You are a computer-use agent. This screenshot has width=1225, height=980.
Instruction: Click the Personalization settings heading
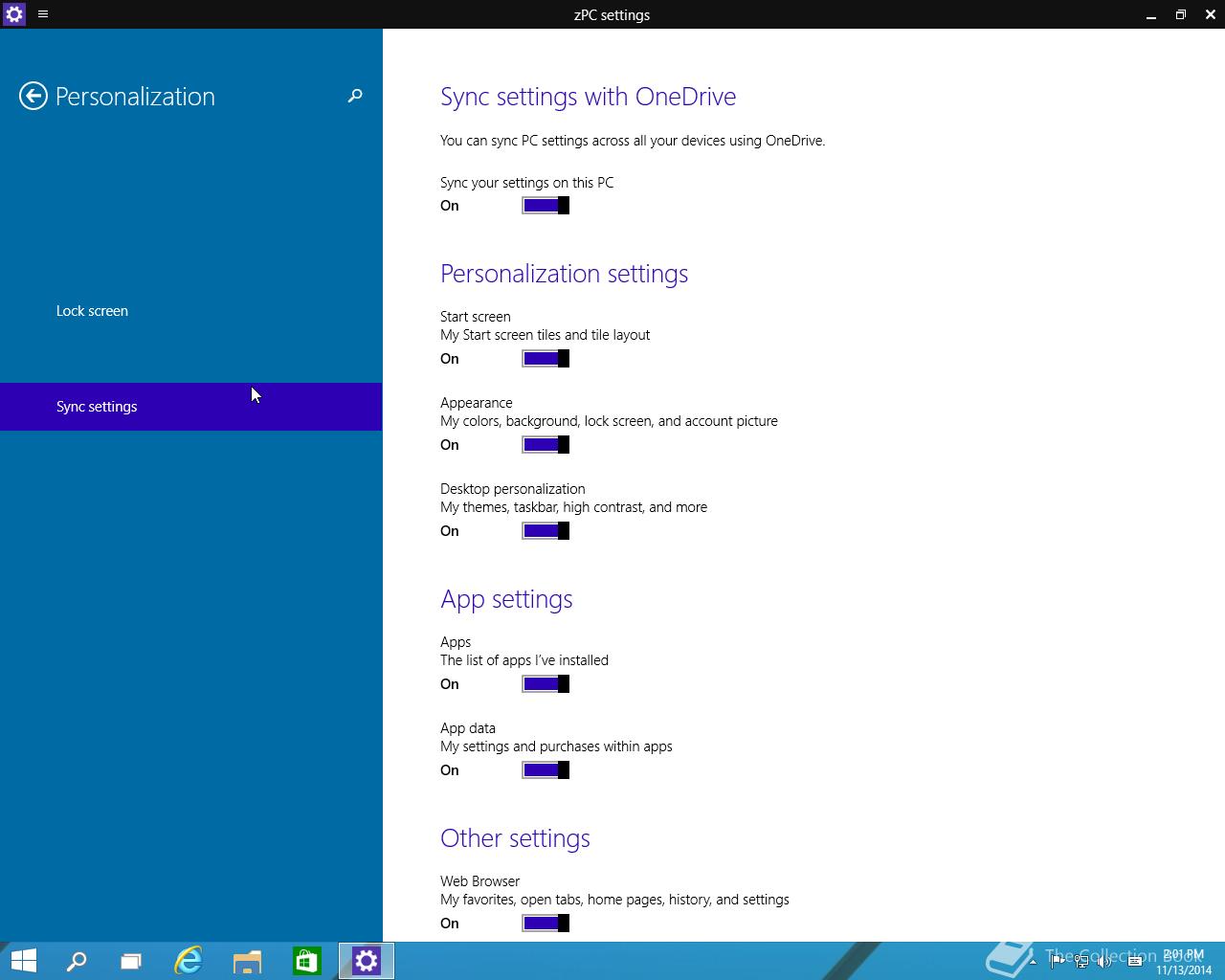tap(564, 274)
